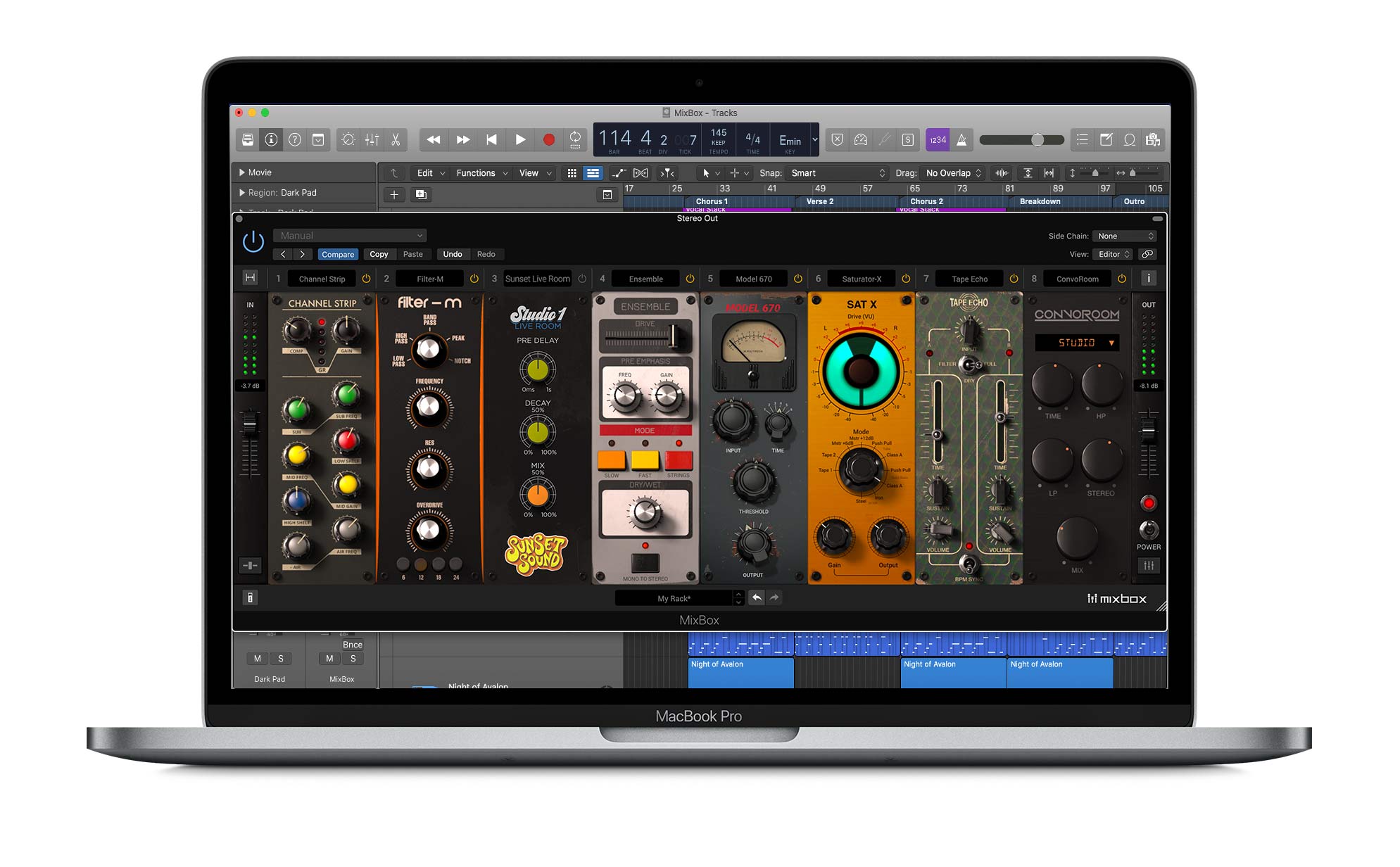The image size is (1400, 867).
Task: Enable the 1234 count-in icon
Action: (937, 139)
